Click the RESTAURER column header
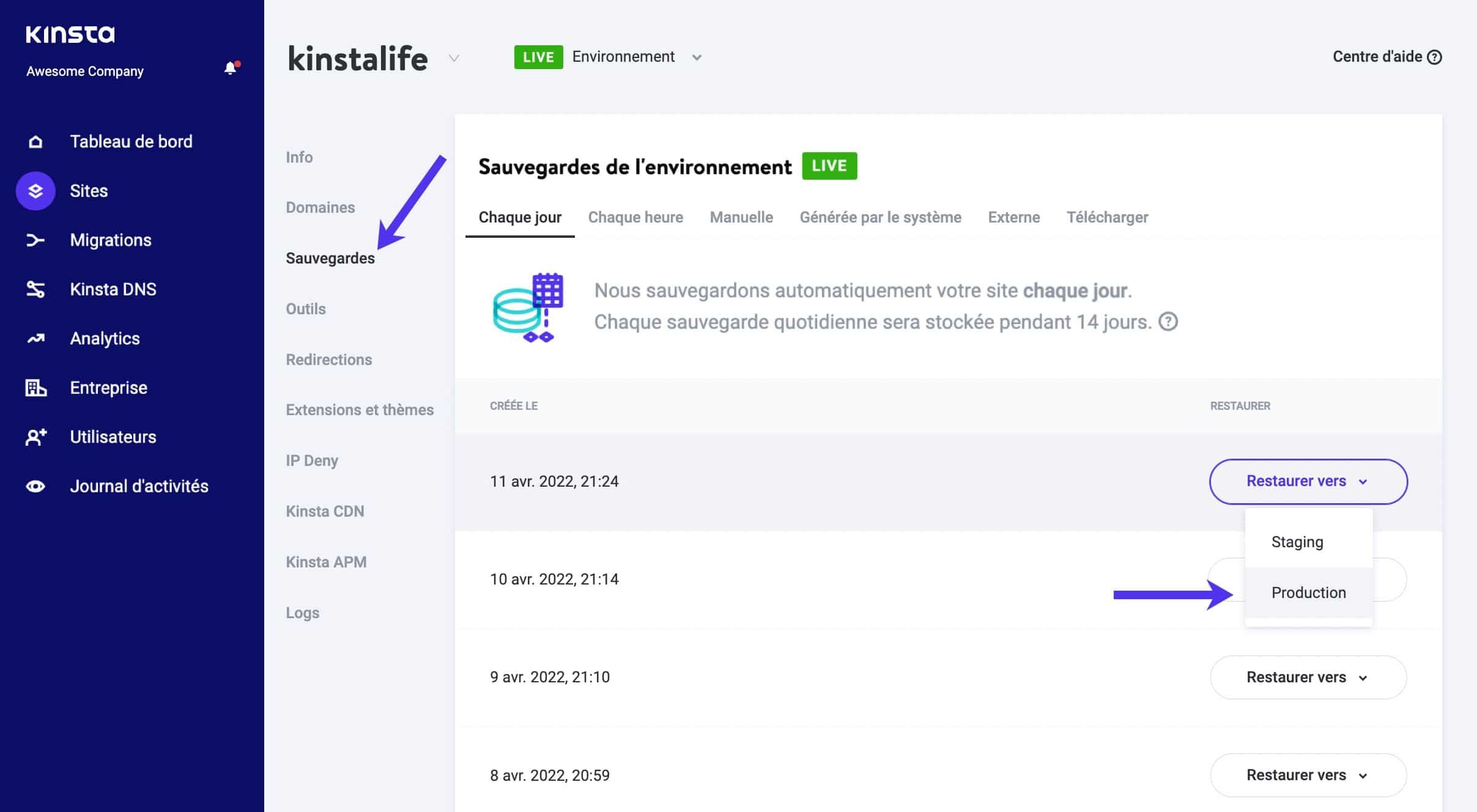 pyautogui.click(x=1240, y=406)
